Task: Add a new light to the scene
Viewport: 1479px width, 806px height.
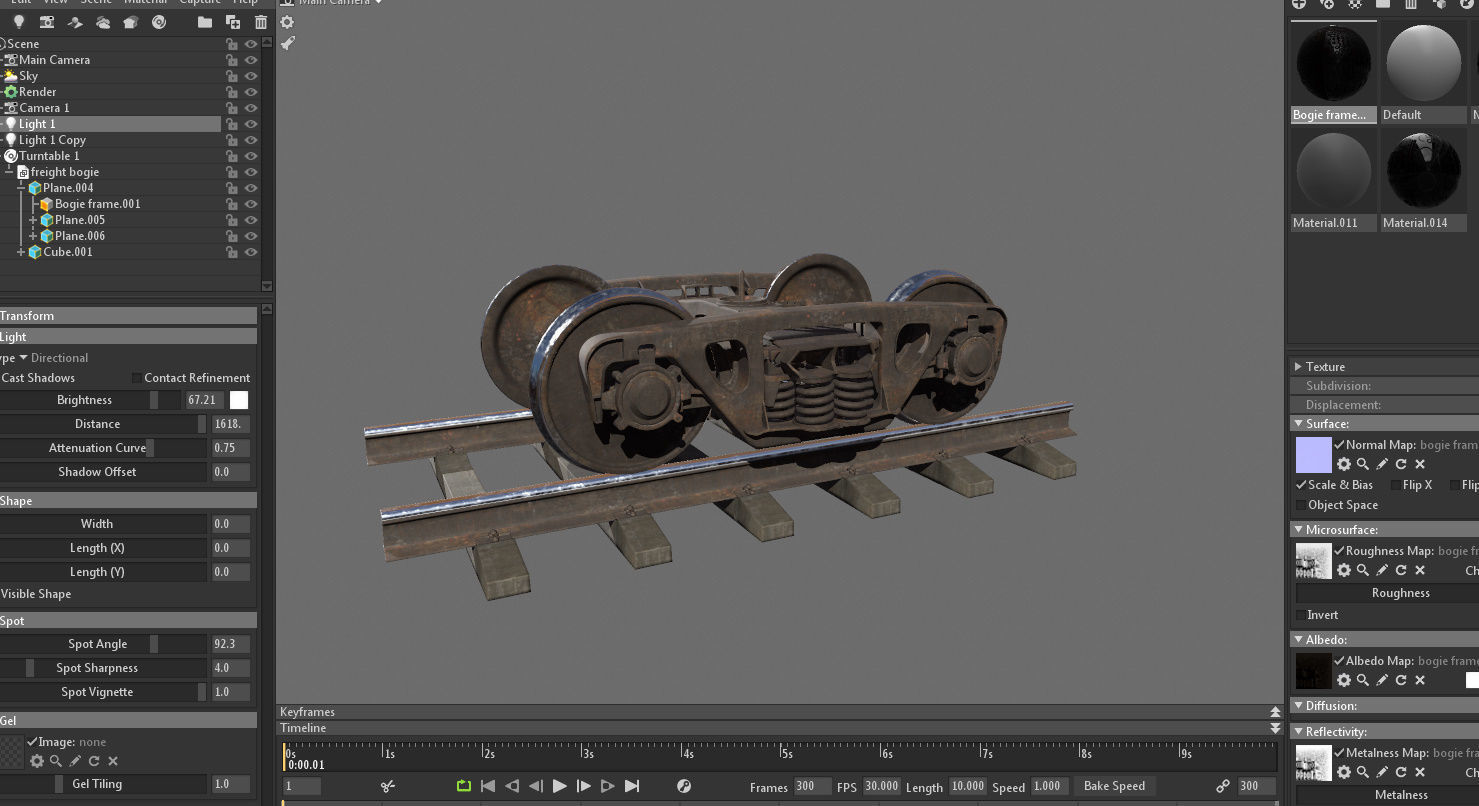Action: [x=18, y=22]
